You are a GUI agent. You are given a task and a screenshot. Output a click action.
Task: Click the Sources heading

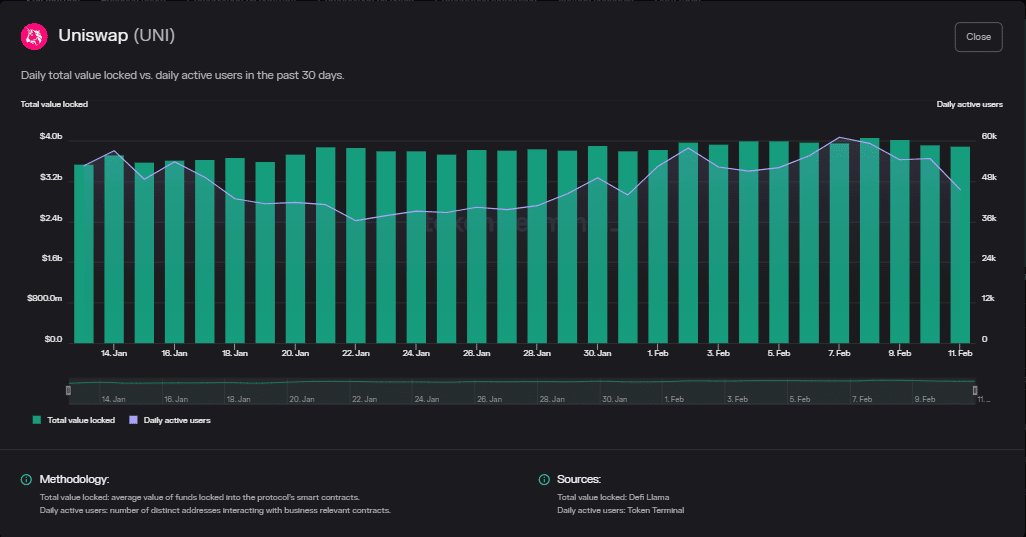point(578,479)
